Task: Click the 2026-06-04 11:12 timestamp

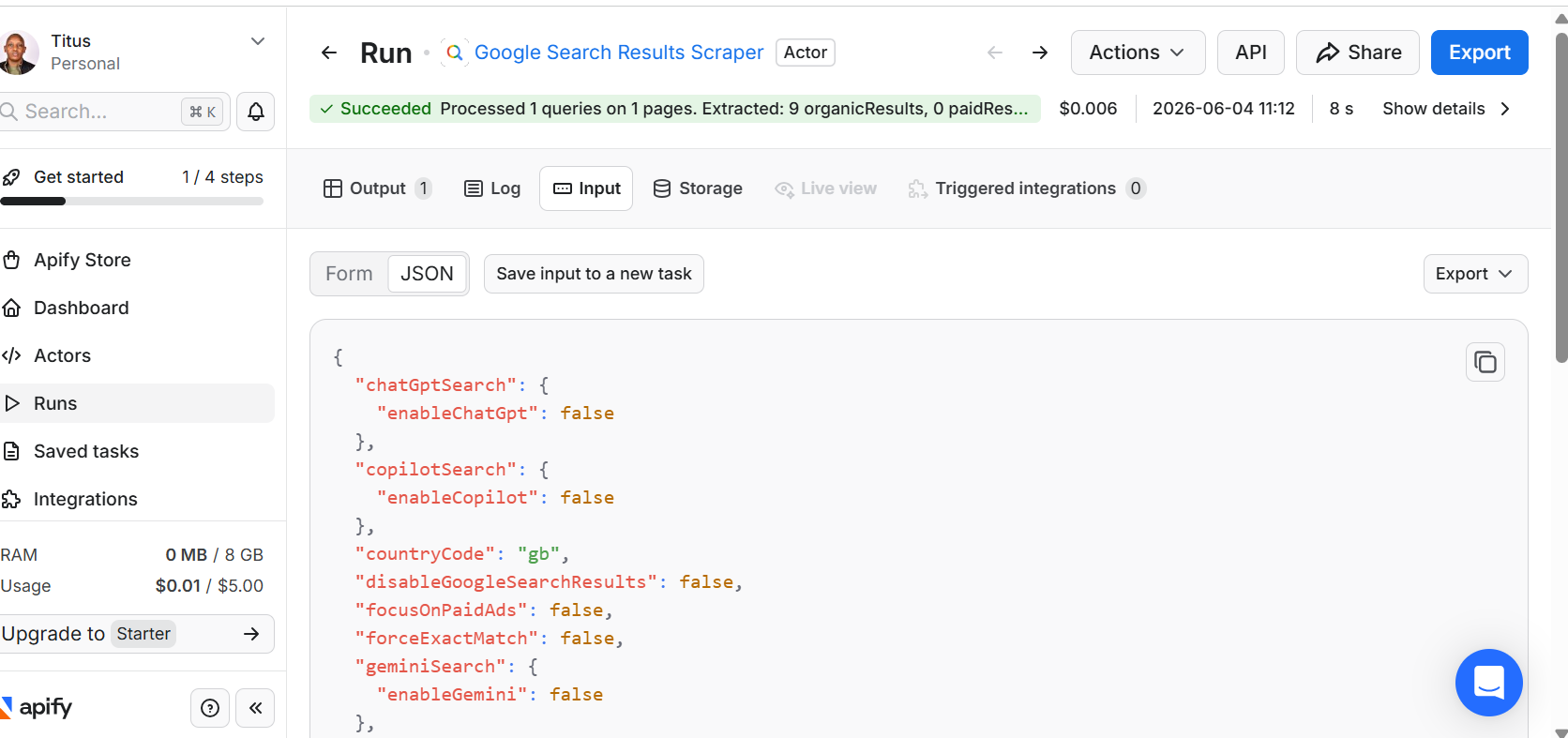Action: 1224,109
